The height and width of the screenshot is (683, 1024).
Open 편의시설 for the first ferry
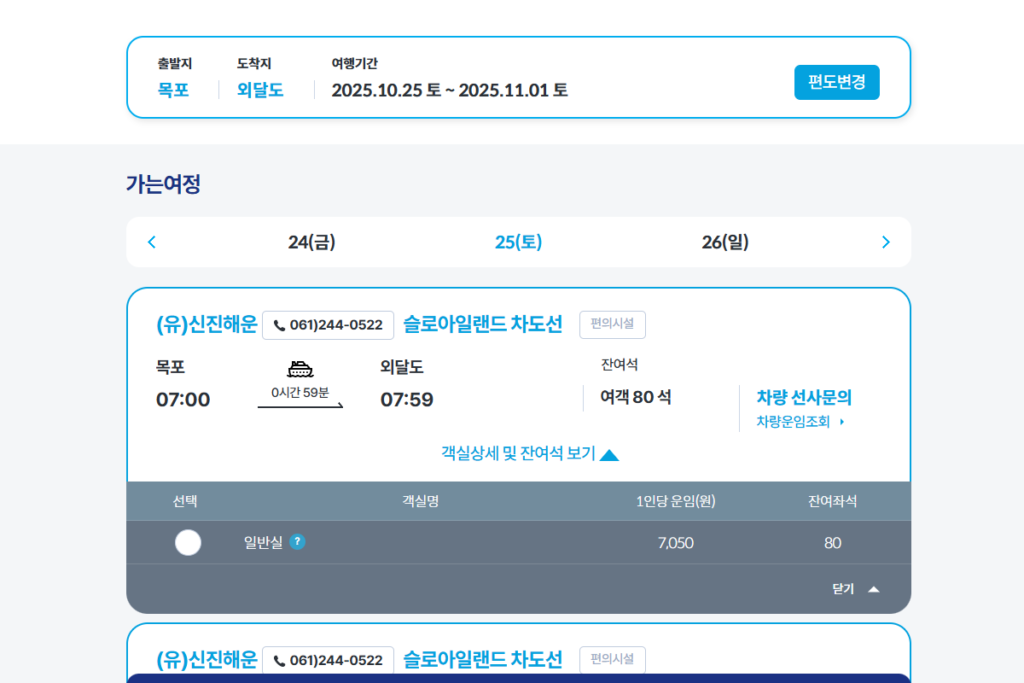tap(612, 325)
